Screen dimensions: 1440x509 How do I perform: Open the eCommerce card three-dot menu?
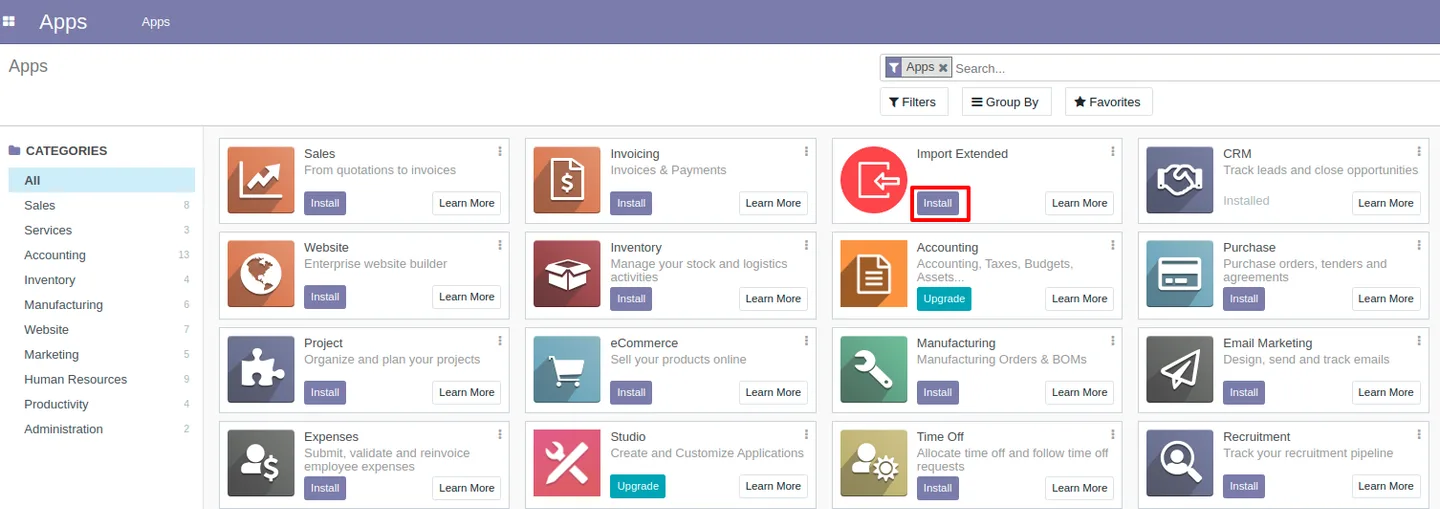tap(806, 340)
